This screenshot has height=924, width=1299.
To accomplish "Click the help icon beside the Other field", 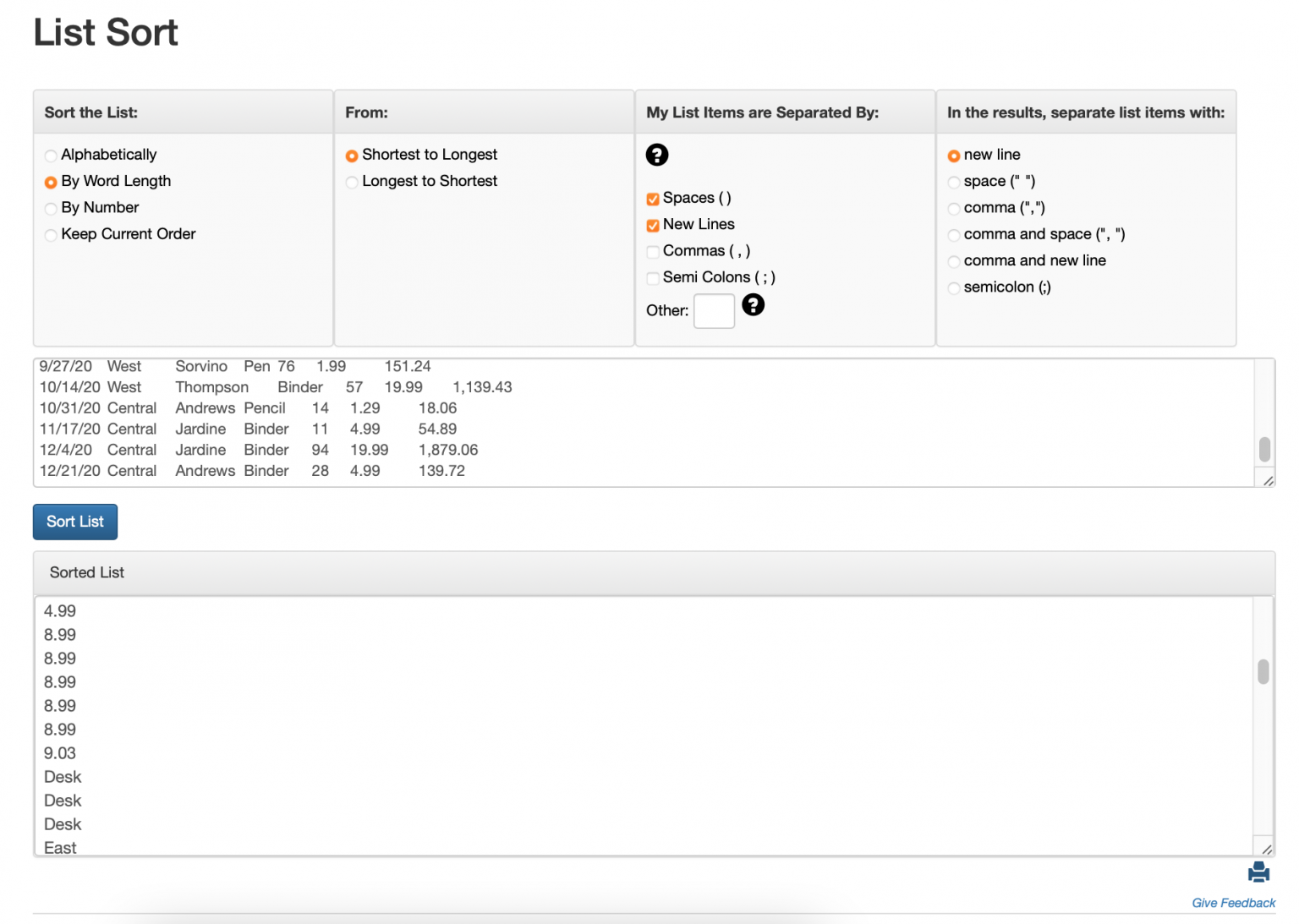I will tap(753, 305).
